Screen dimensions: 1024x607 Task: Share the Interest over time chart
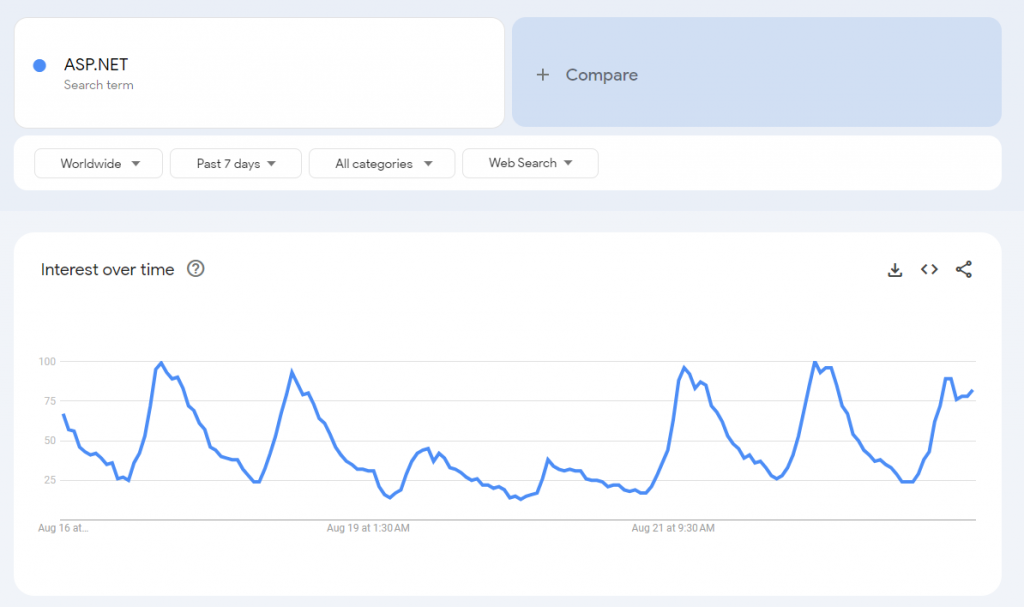[x=964, y=269]
